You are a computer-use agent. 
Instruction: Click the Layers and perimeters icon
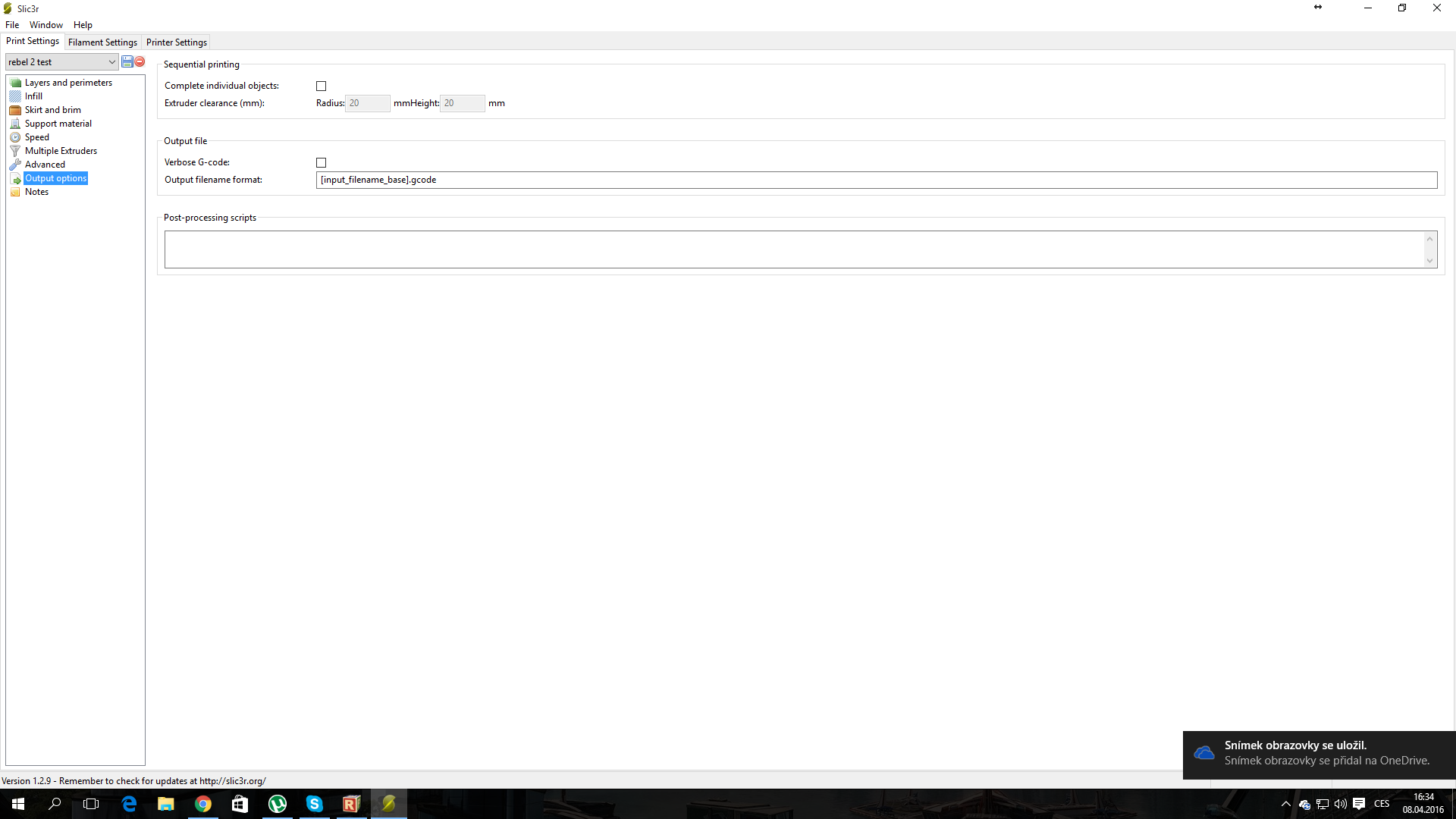[15, 83]
